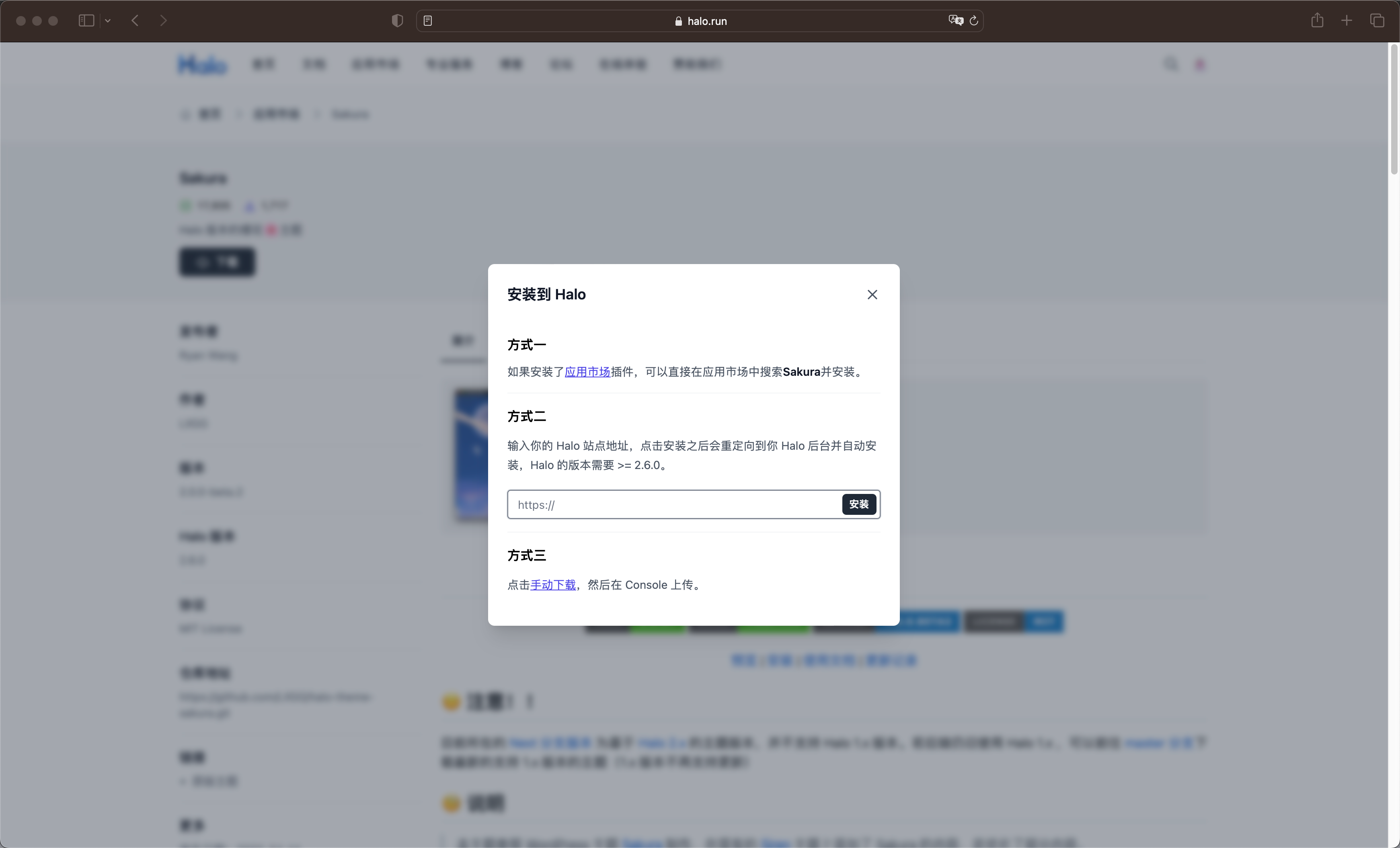Toggle the Safari sidebar icon
The width and height of the screenshot is (1400, 848).
(86, 21)
